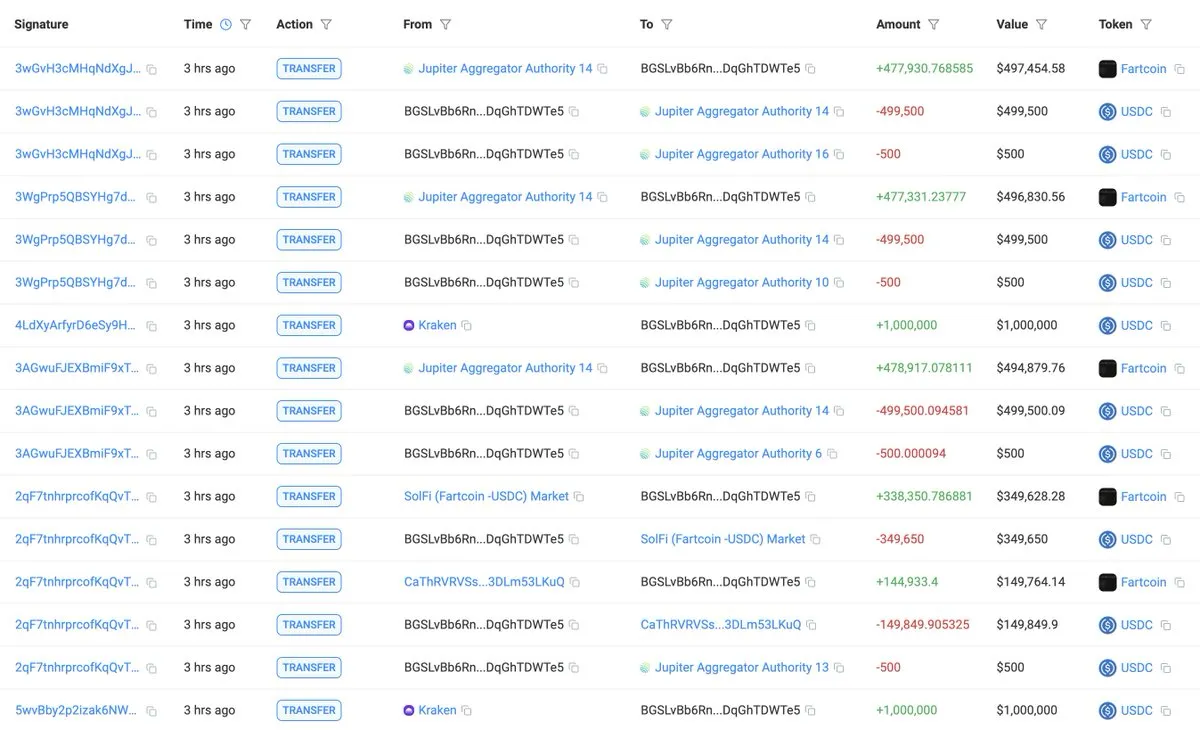Open Jupiter Aggregator Authority 10 account
The width and height of the screenshot is (1200, 730).
(742, 282)
